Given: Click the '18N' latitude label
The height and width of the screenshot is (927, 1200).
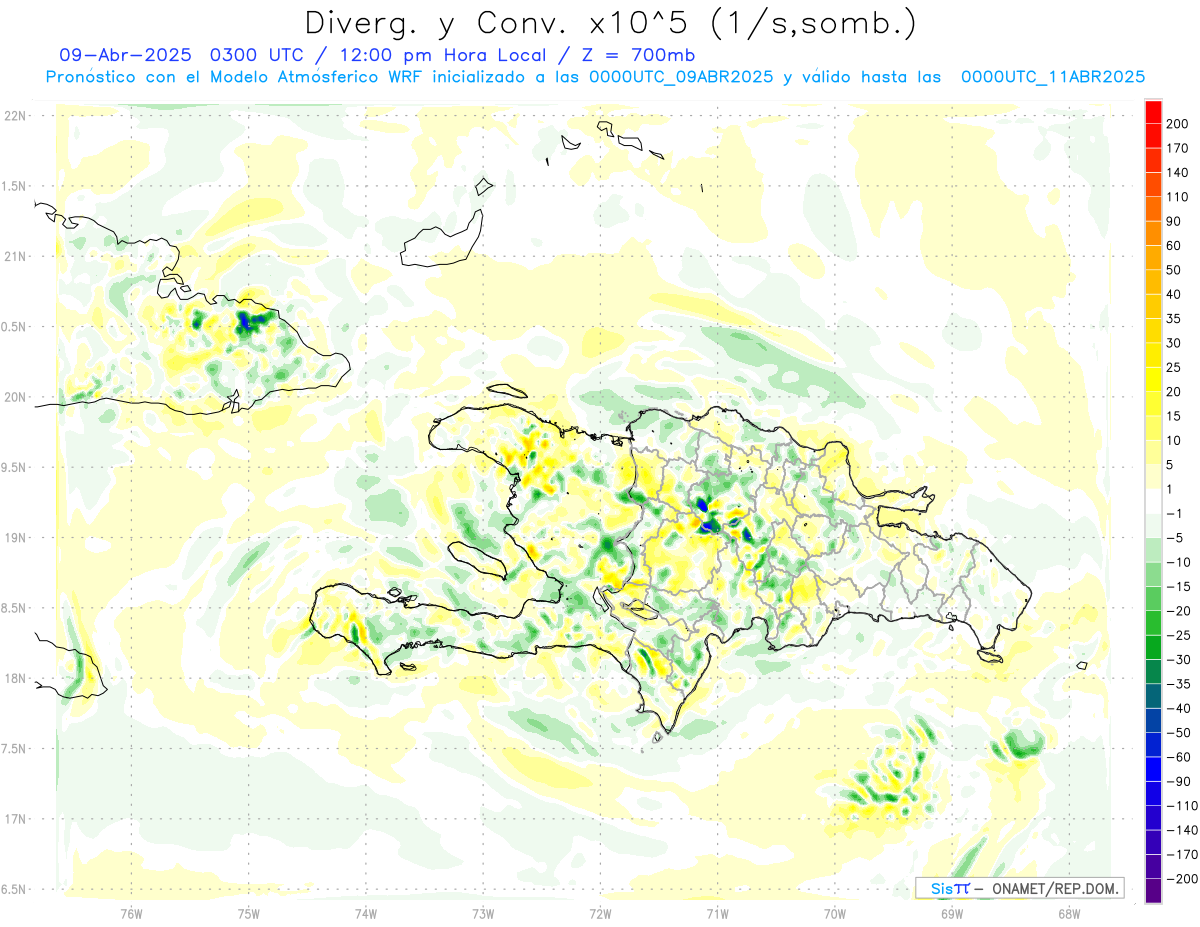Looking at the screenshot, I should [14, 678].
